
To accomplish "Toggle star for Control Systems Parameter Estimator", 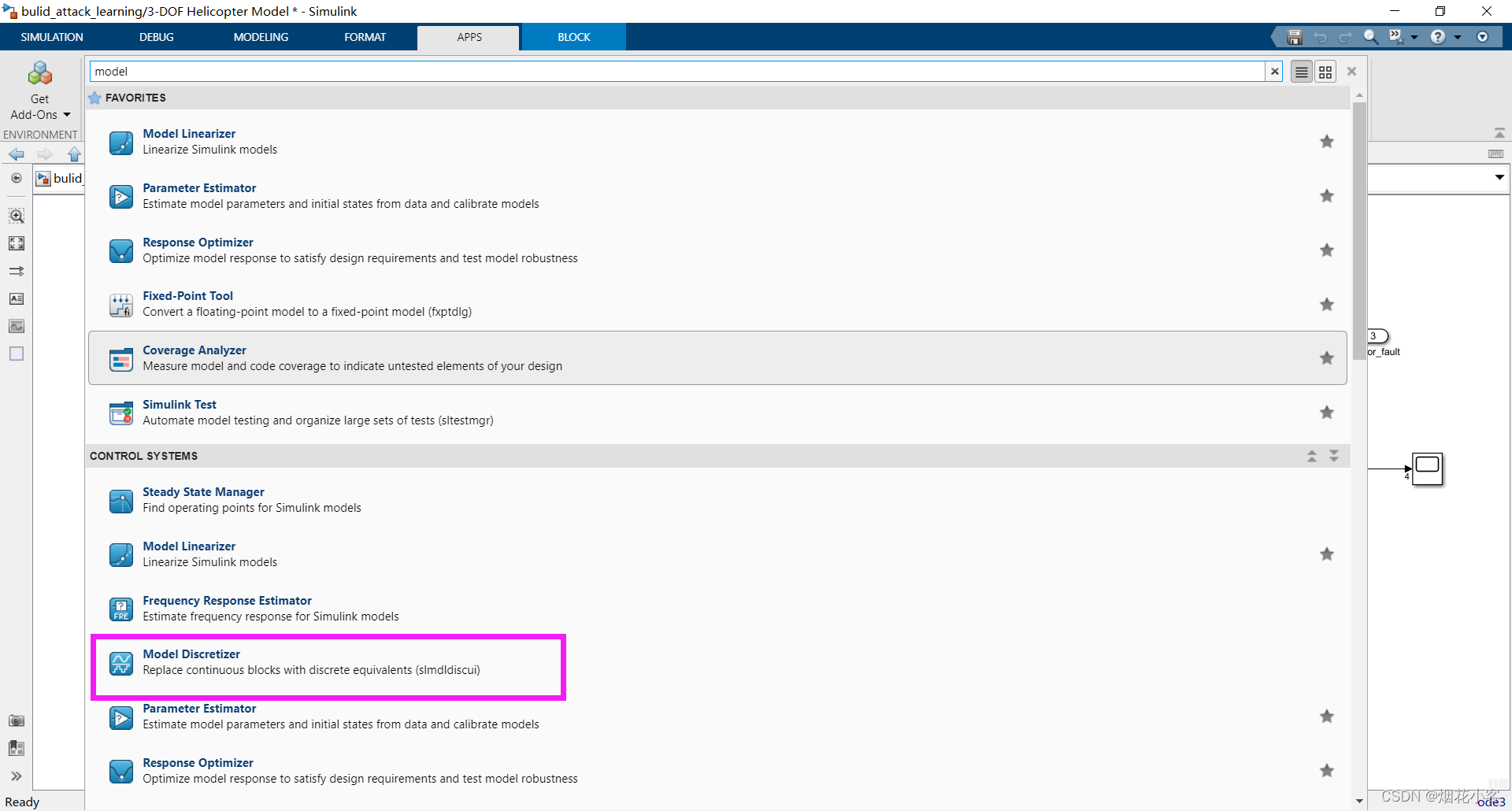I will coord(1327,717).
